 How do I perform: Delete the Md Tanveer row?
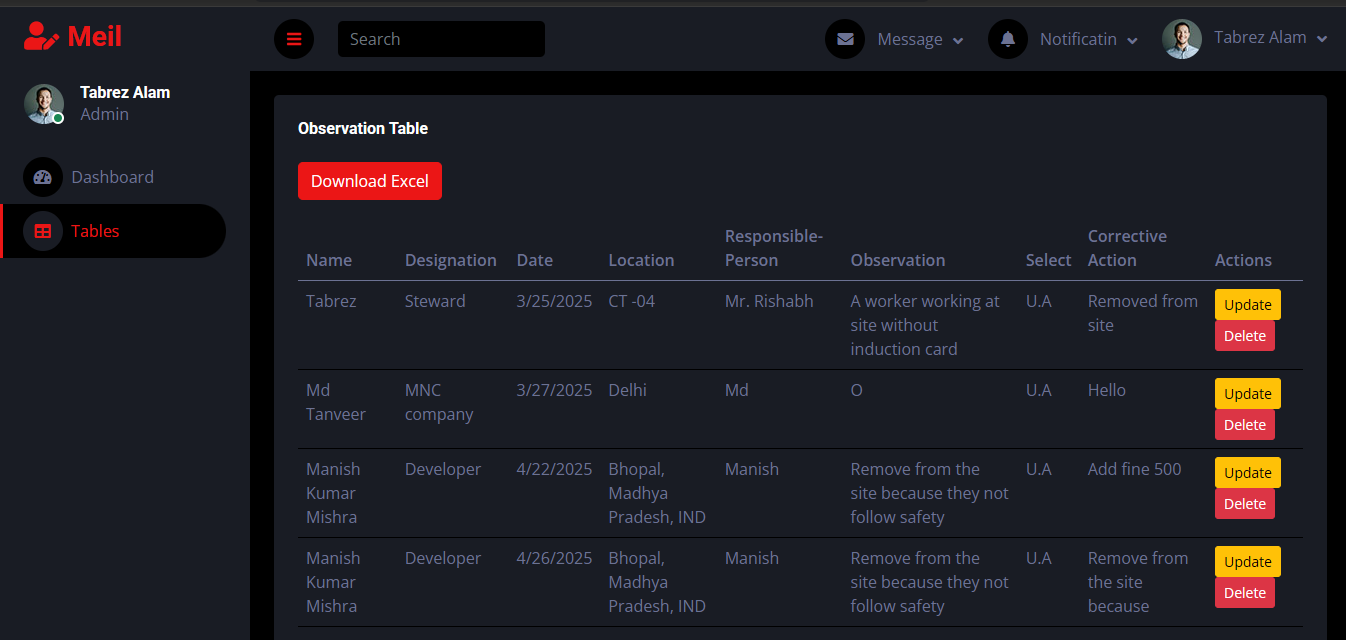pyautogui.click(x=1244, y=425)
